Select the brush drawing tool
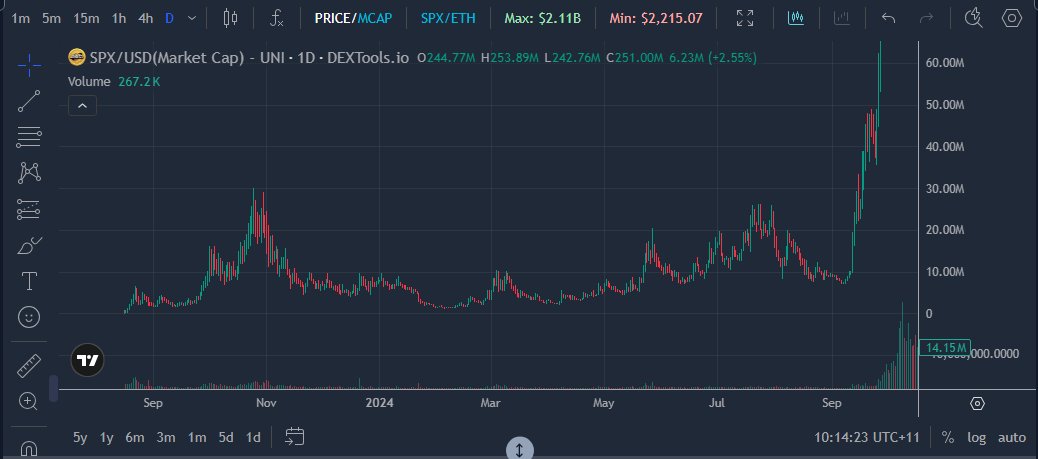Screen dimensions: 1038x459 pyautogui.click(x=29, y=246)
